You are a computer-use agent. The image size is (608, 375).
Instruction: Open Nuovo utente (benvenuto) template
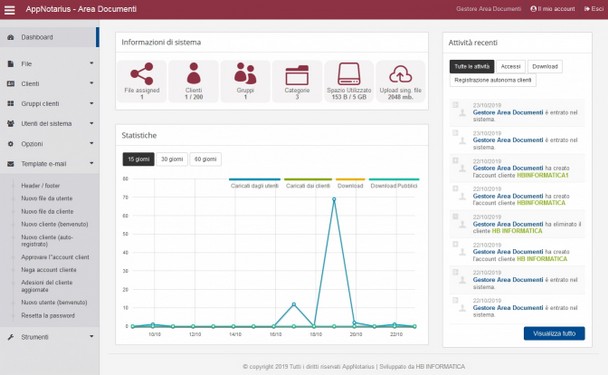point(54,302)
